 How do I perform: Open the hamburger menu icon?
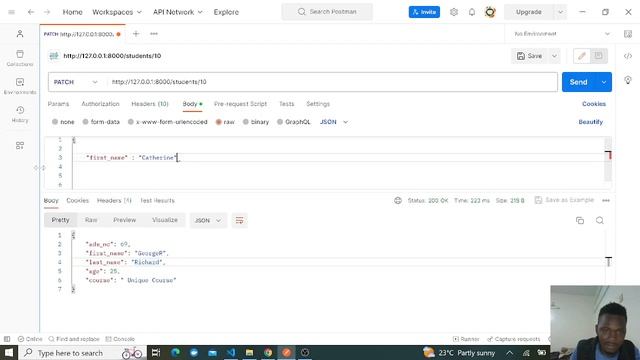click(x=11, y=12)
